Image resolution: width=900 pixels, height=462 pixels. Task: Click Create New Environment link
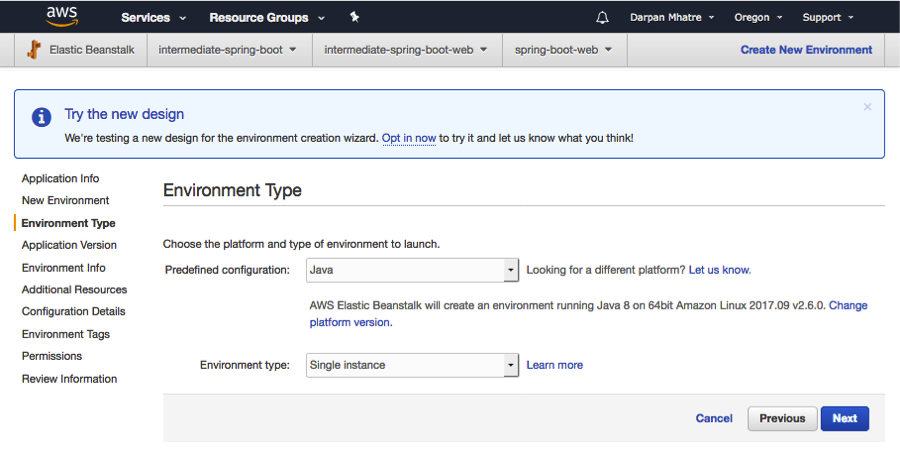click(x=806, y=50)
